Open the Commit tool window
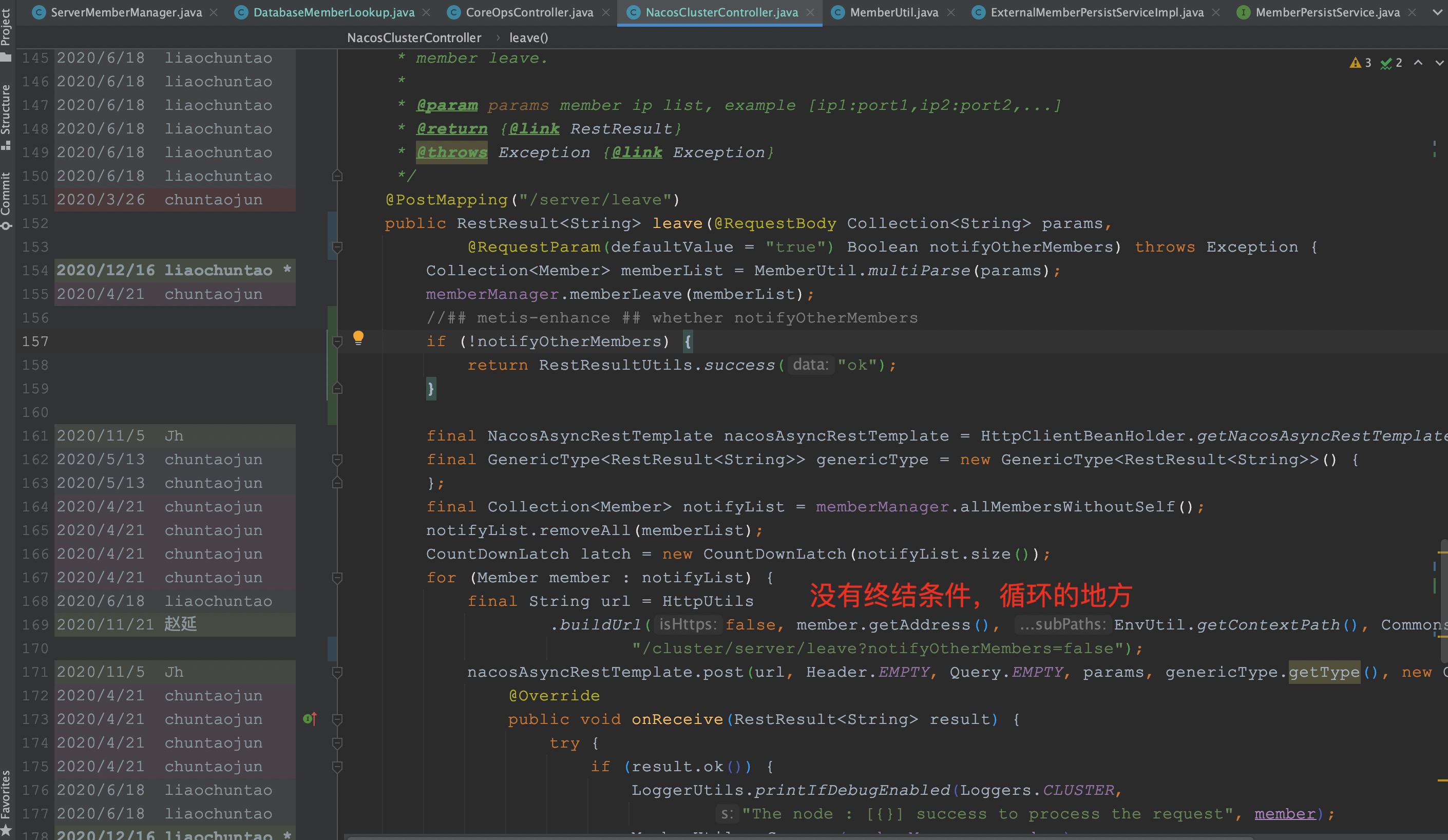Screen dimensions: 1448x840 click(6, 199)
